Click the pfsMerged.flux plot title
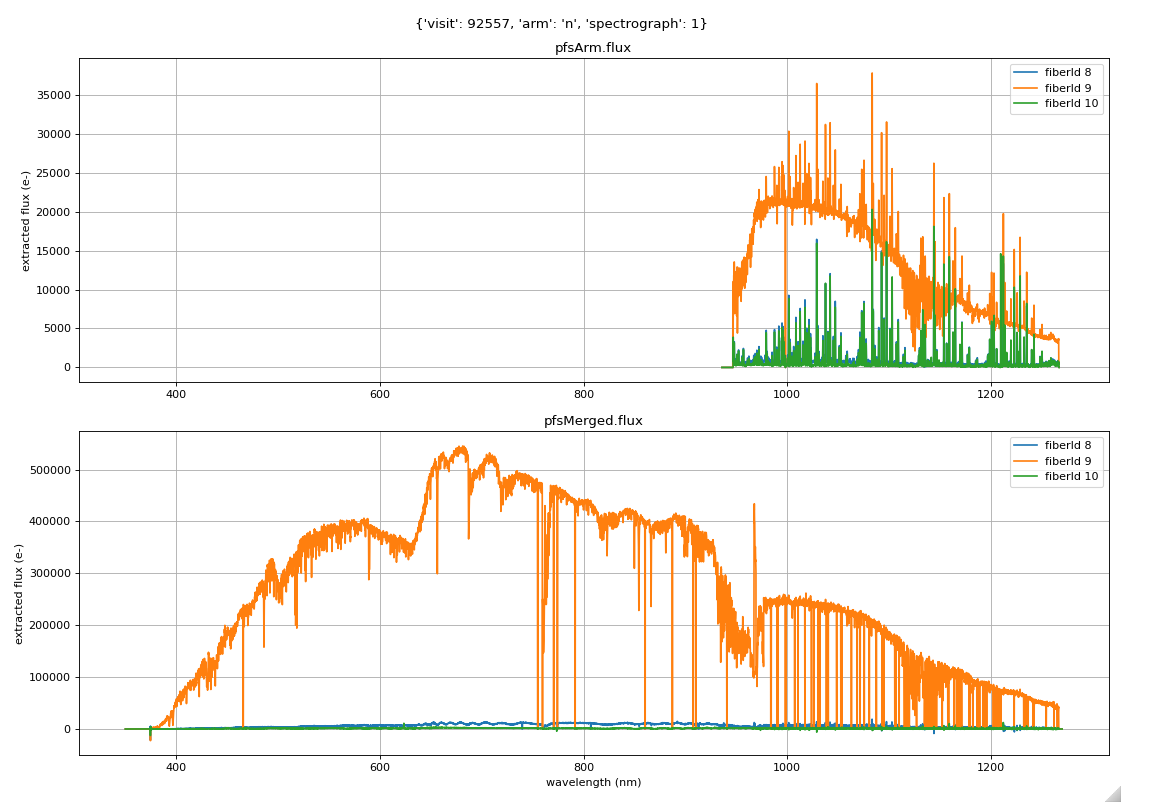Screen dimensions: 1161x802 pyautogui.click(x=593, y=421)
